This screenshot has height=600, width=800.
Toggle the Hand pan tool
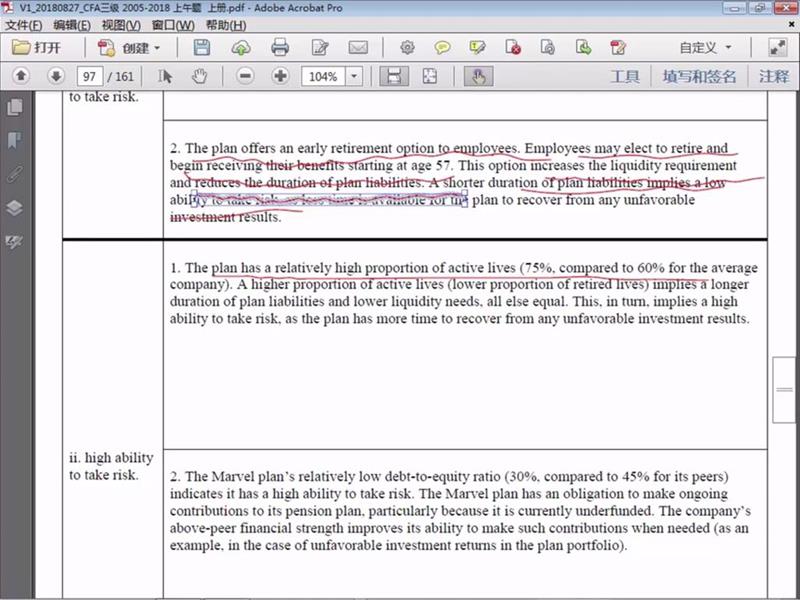click(199, 76)
